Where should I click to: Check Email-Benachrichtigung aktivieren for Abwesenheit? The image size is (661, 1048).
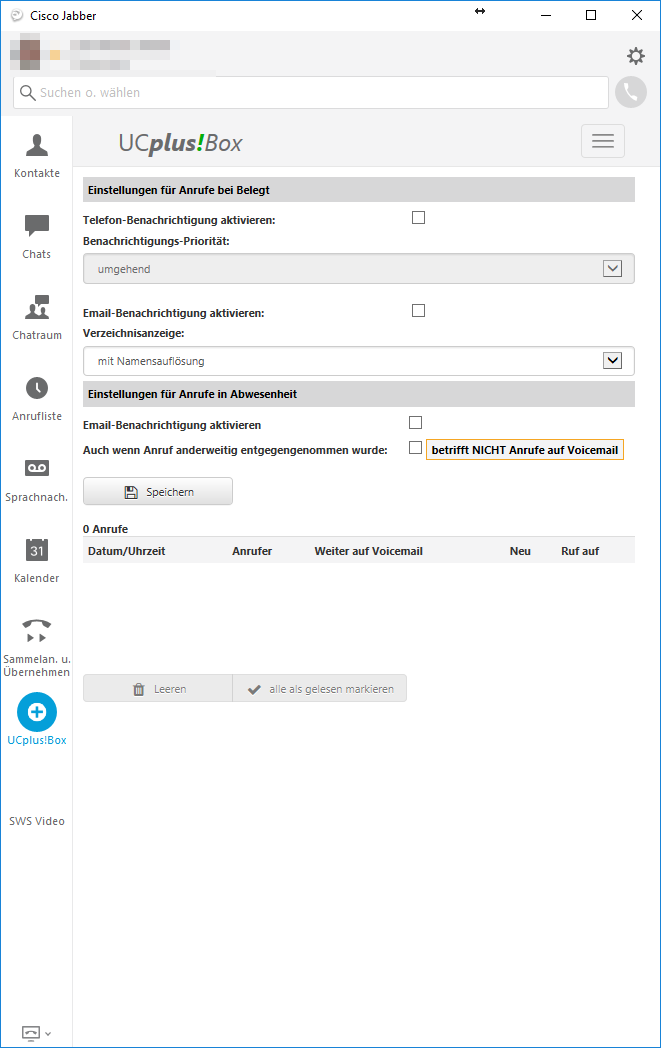pyautogui.click(x=416, y=422)
